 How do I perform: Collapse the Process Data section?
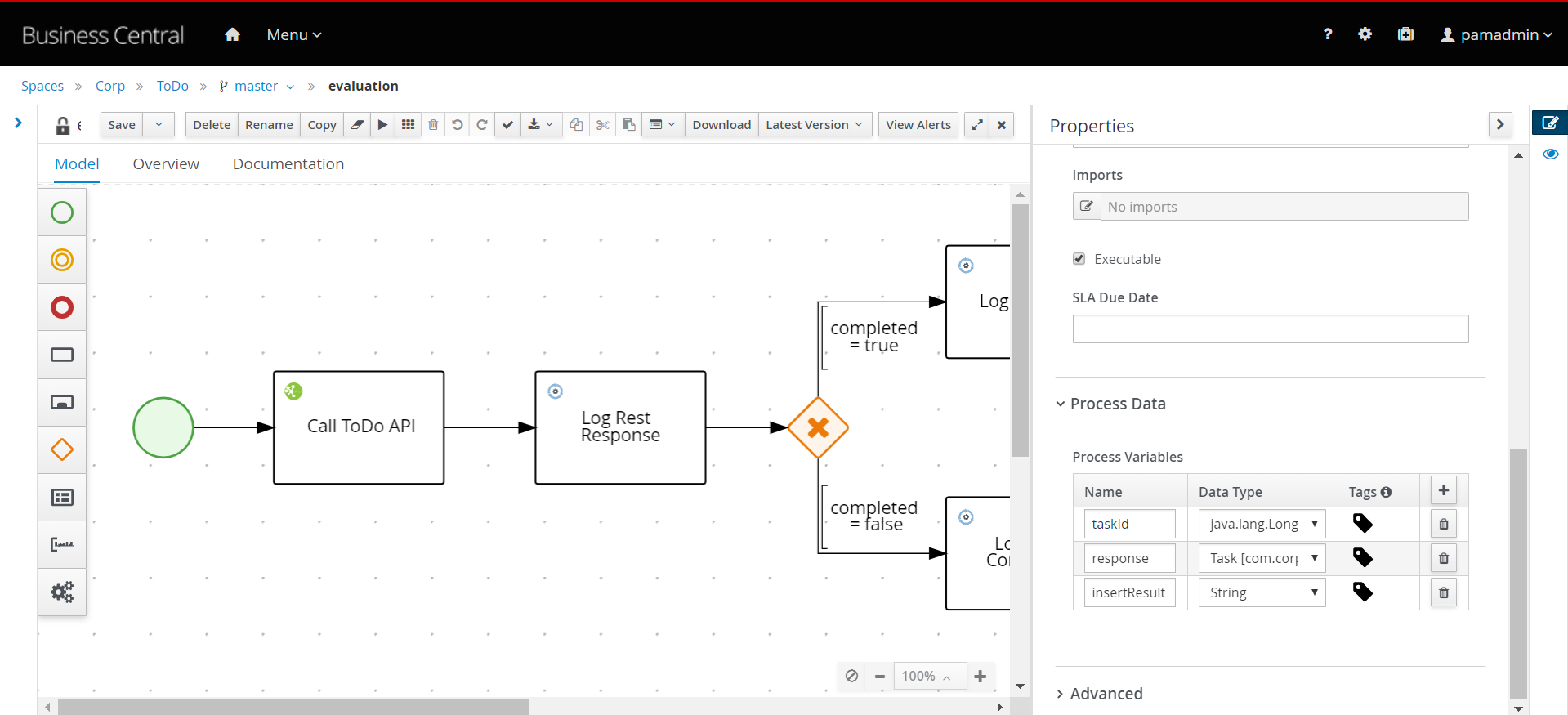[1110, 404]
